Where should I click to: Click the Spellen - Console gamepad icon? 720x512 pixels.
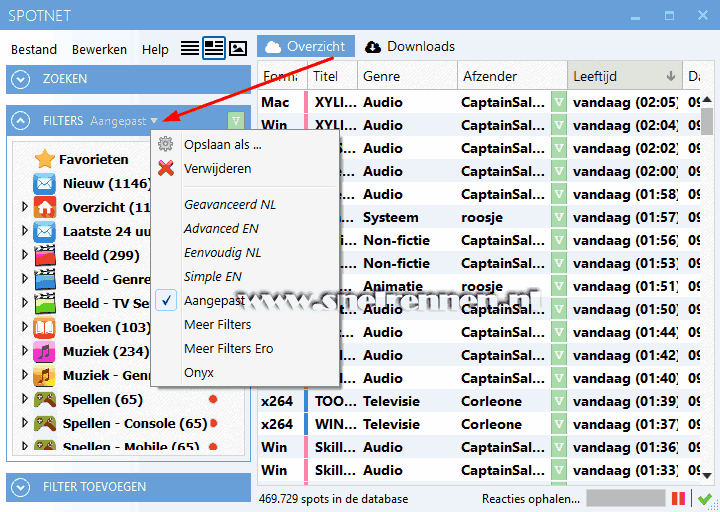click(x=45, y=423)
